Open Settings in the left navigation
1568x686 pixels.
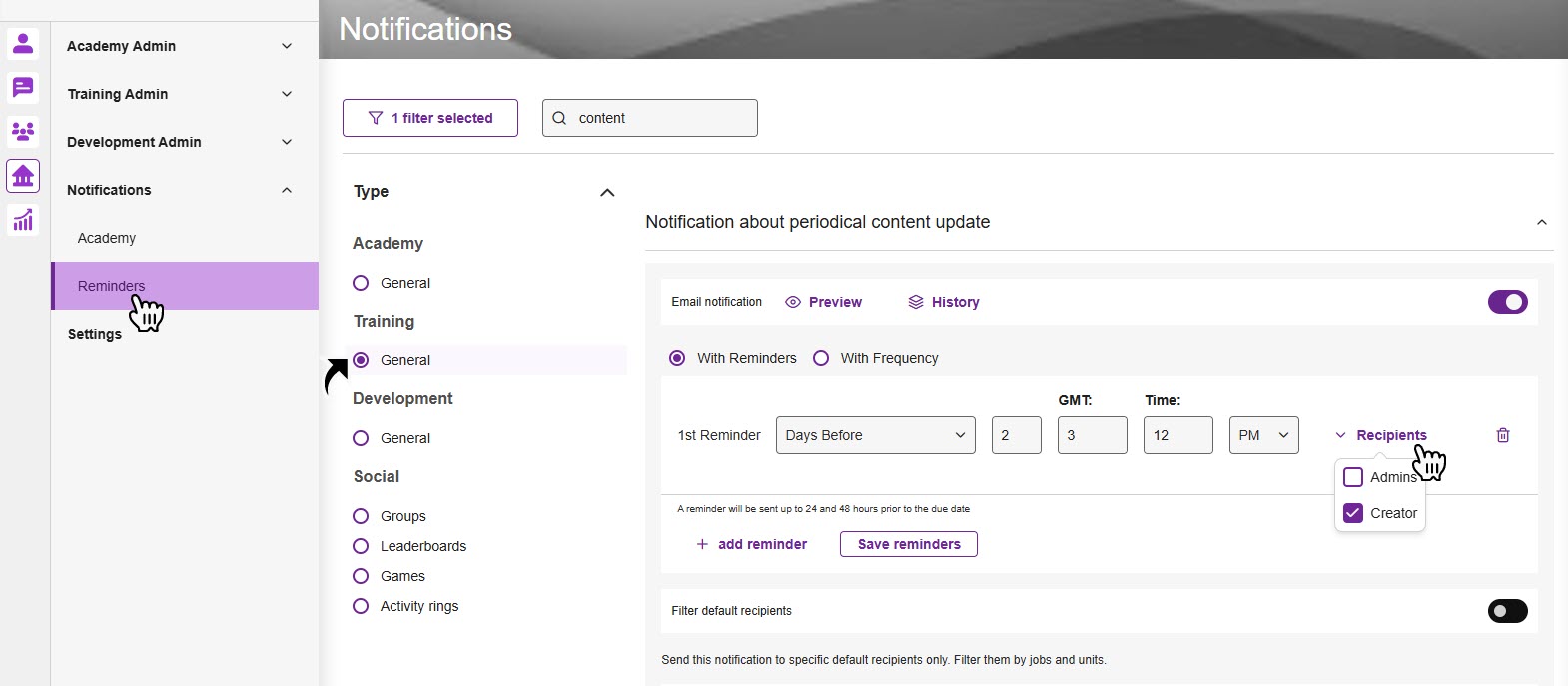pos(95,334)
